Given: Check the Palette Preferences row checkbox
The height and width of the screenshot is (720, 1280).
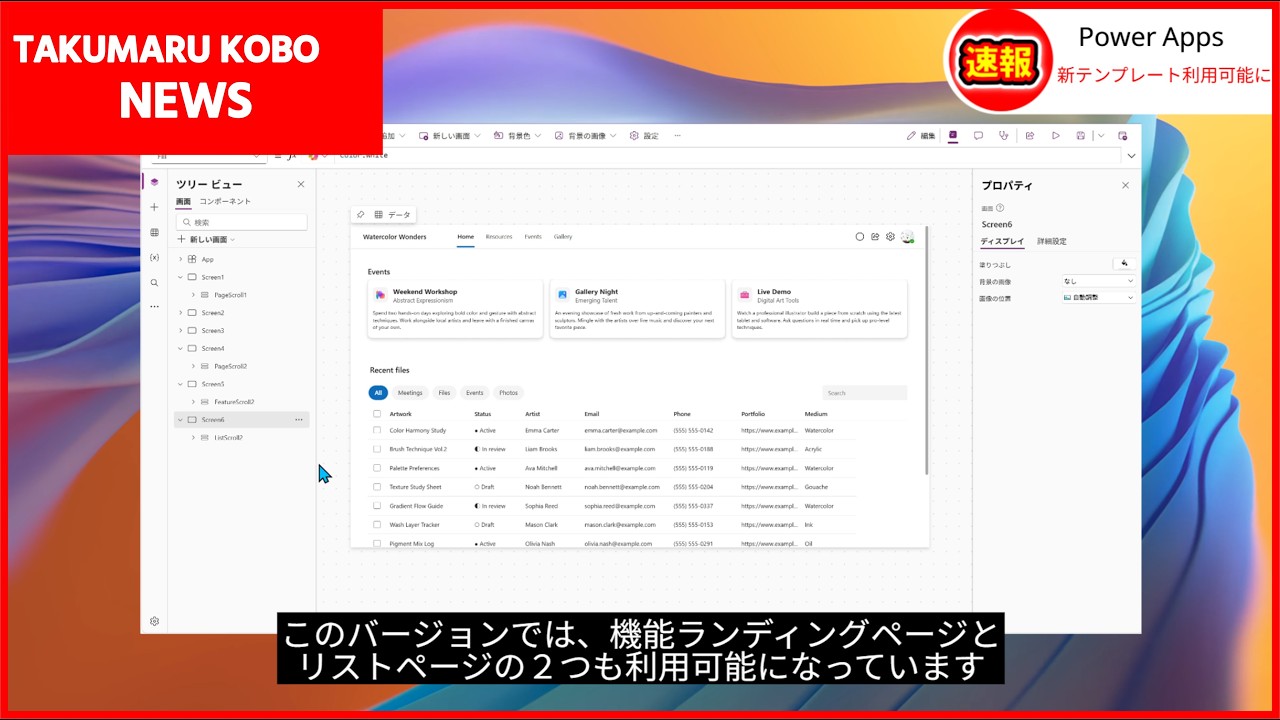Looking at the screenshot, I should (377, 468).
